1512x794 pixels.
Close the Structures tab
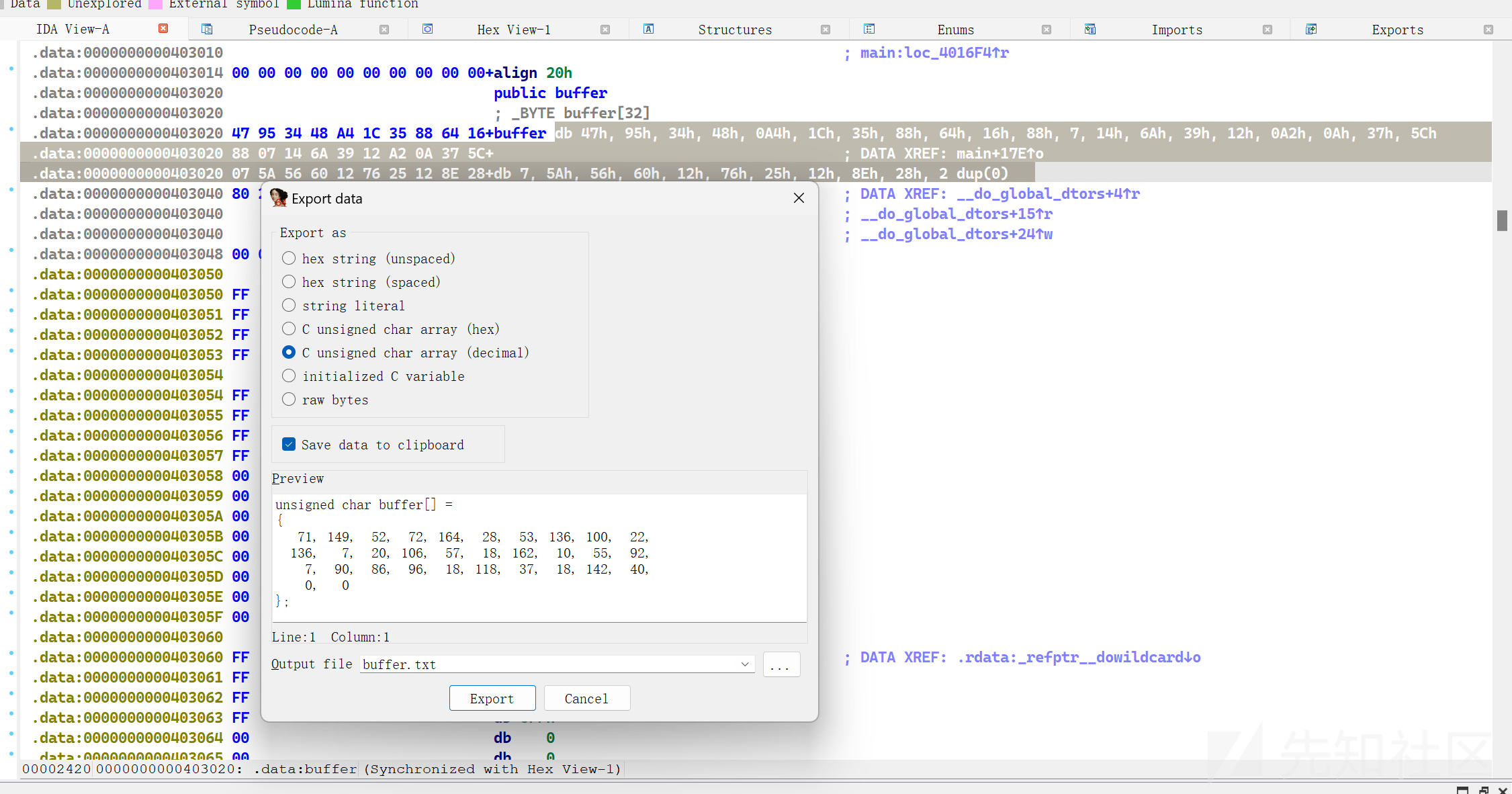click(826, 30)
